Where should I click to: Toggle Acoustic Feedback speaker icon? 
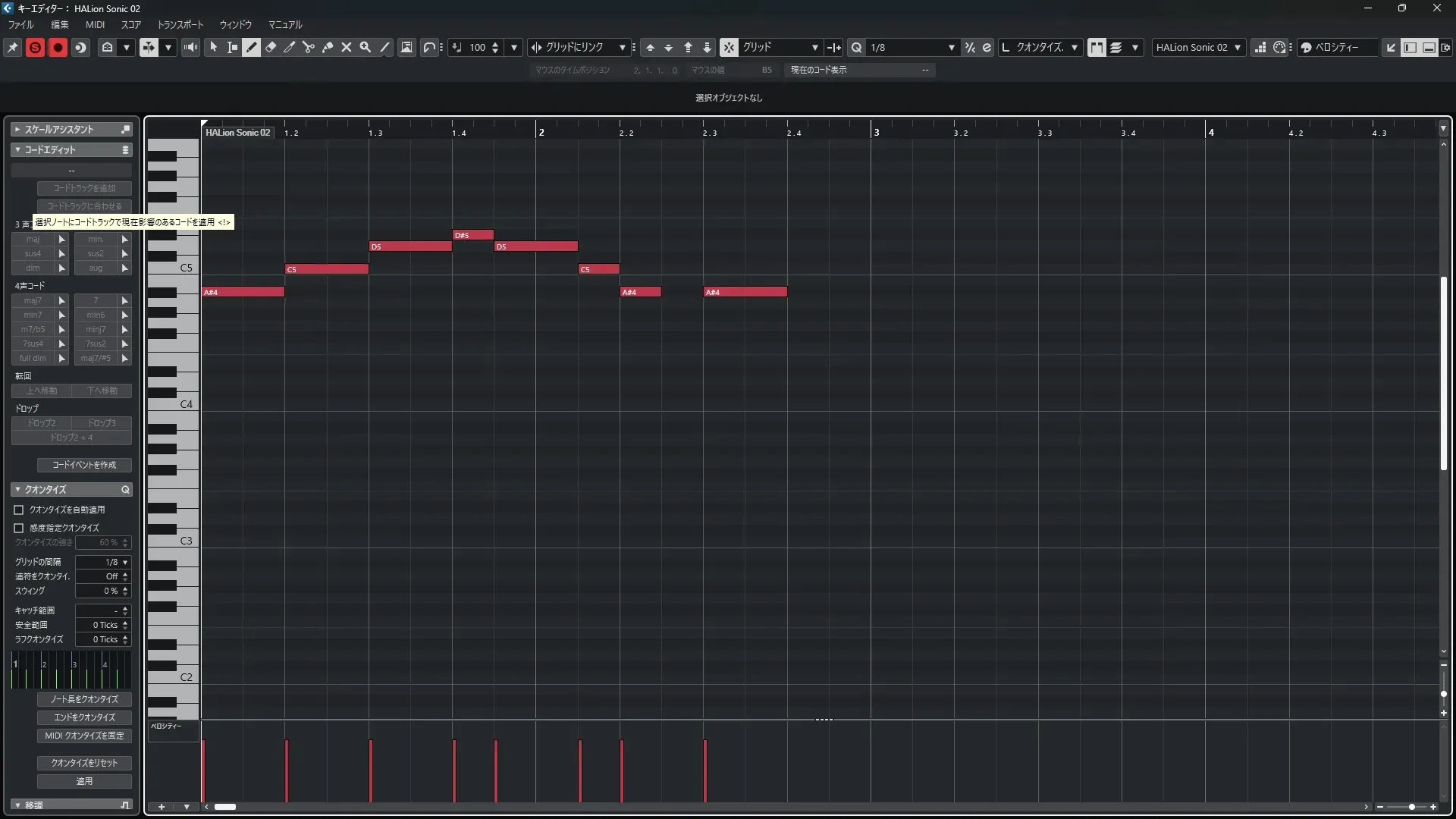[x=190, y=47]
